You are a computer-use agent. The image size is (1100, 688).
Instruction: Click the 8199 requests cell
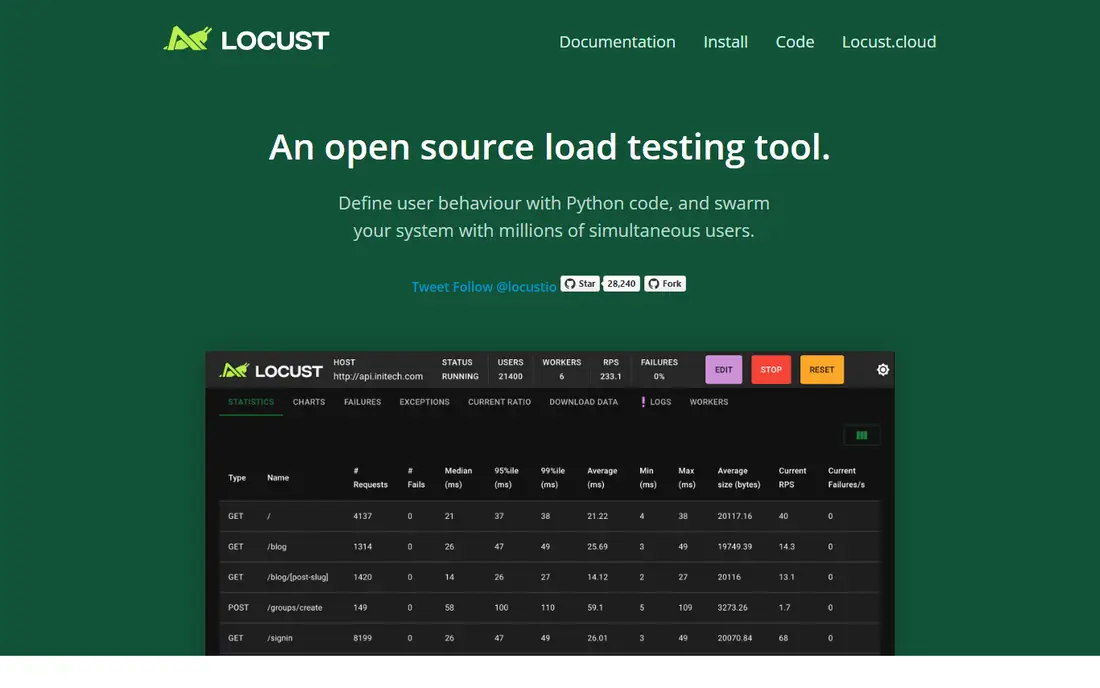coord(362,638)
